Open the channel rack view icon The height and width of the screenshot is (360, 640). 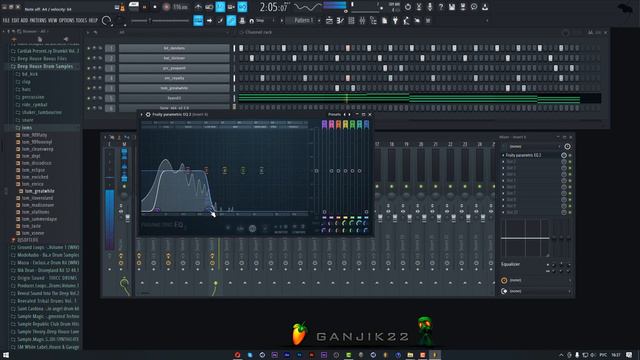pyautogui.click(x=351, y=20)
